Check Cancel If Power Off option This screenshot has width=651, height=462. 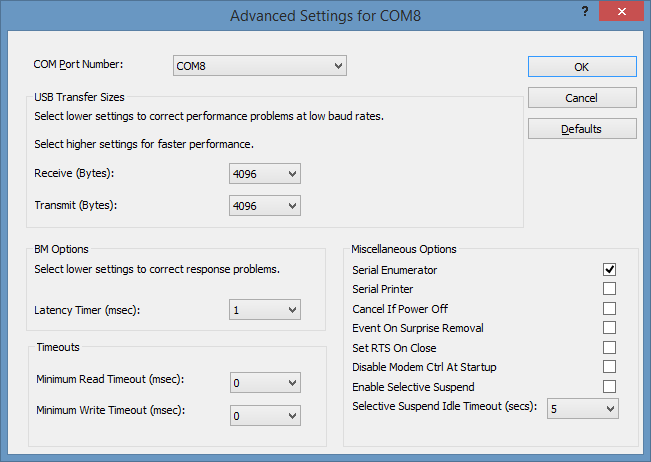pos(609,308)
